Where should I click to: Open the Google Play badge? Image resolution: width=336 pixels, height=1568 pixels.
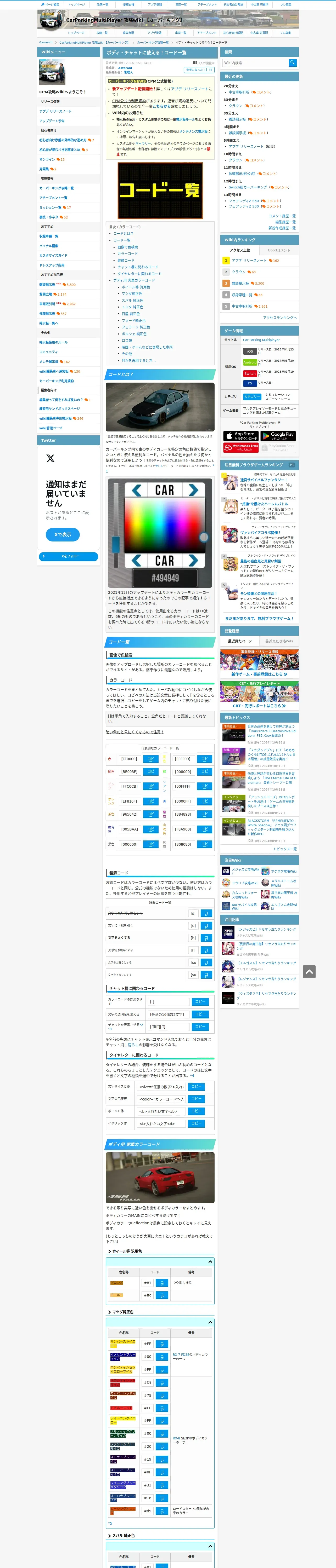(278, 436)
